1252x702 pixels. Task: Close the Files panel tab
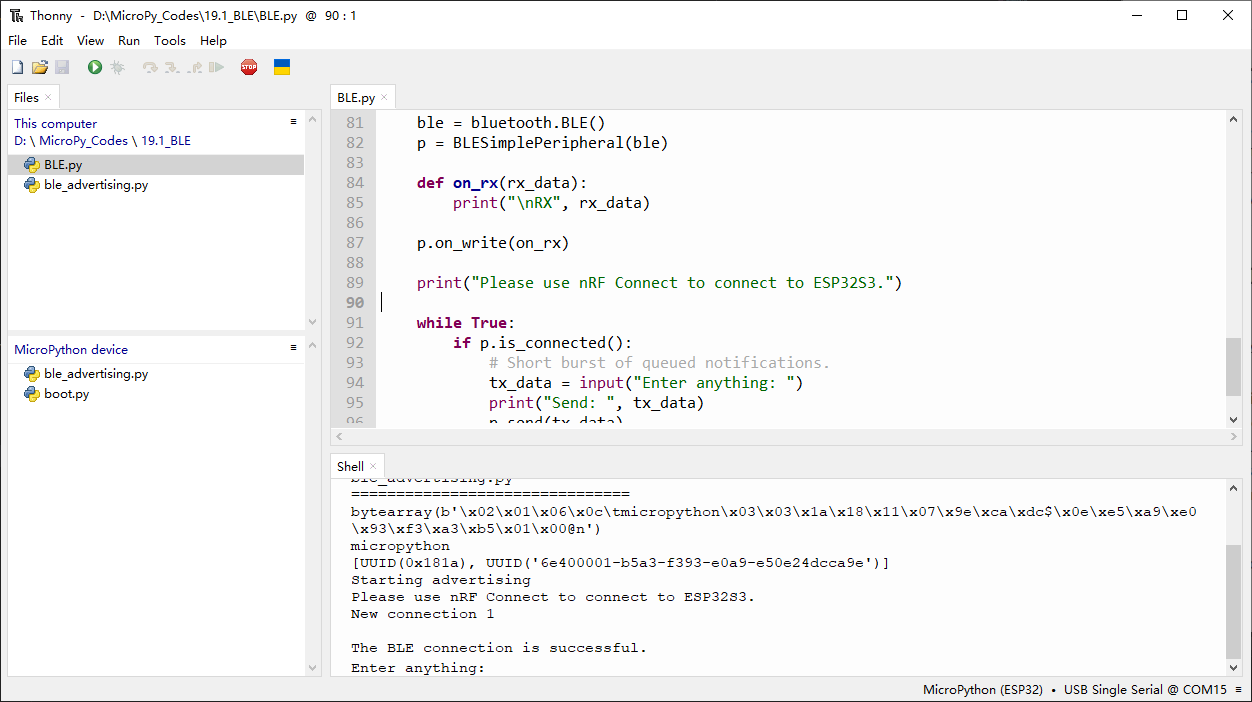(x=48, y=97)
